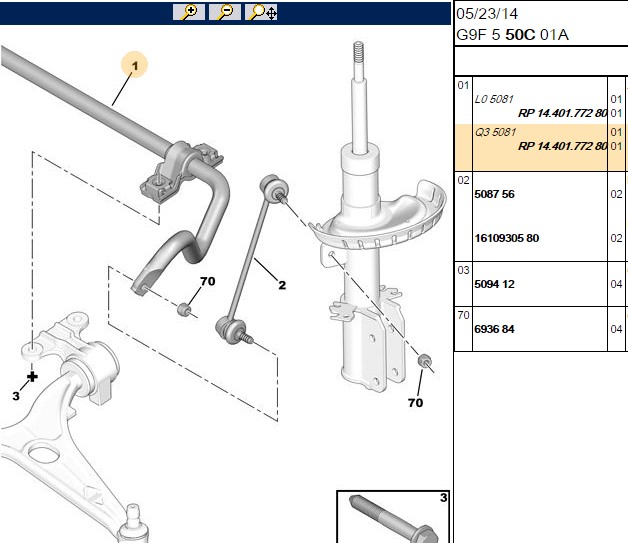Click row index 70 in parts table
The width and height of the screenshot is (628, 543).
click(463, 315)
